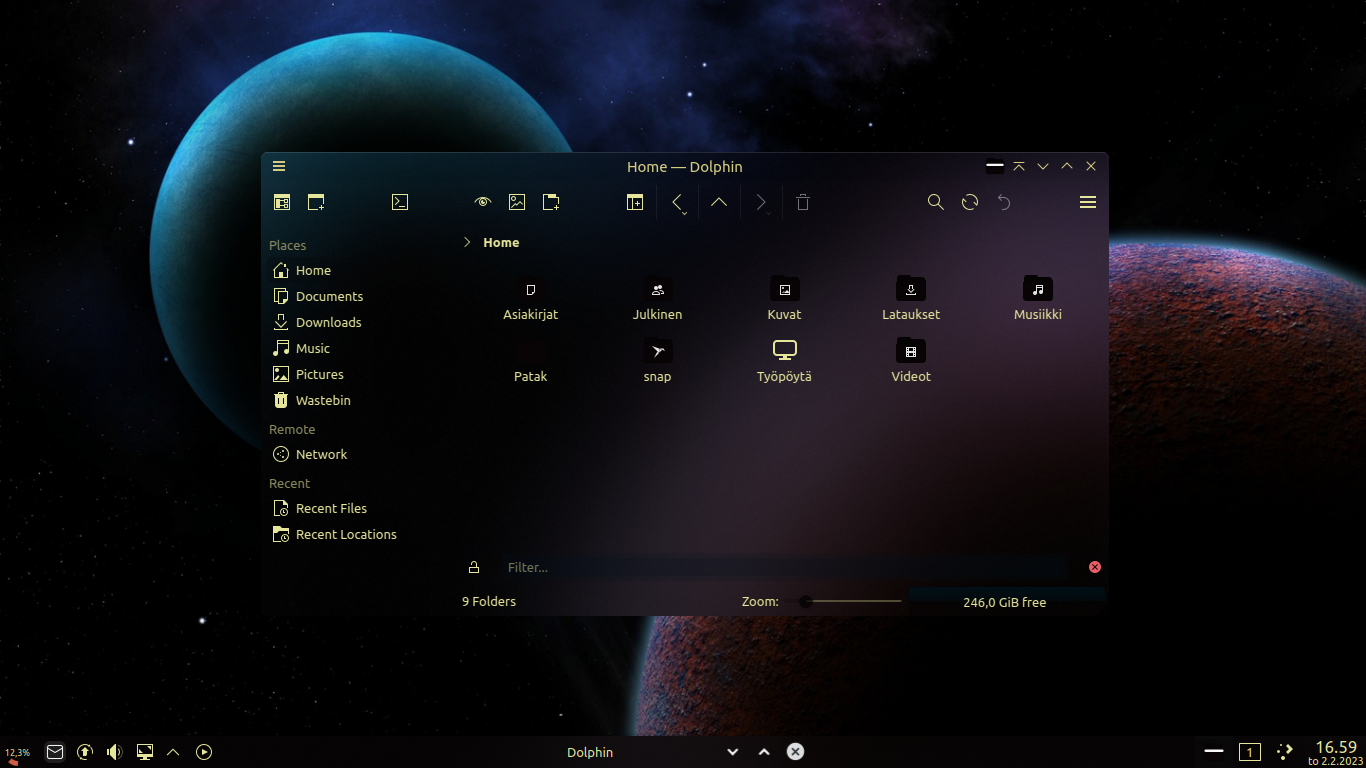1366x768 pixels.
Task: Select the Lataukset folder
Action: click(x=911, y=298)
